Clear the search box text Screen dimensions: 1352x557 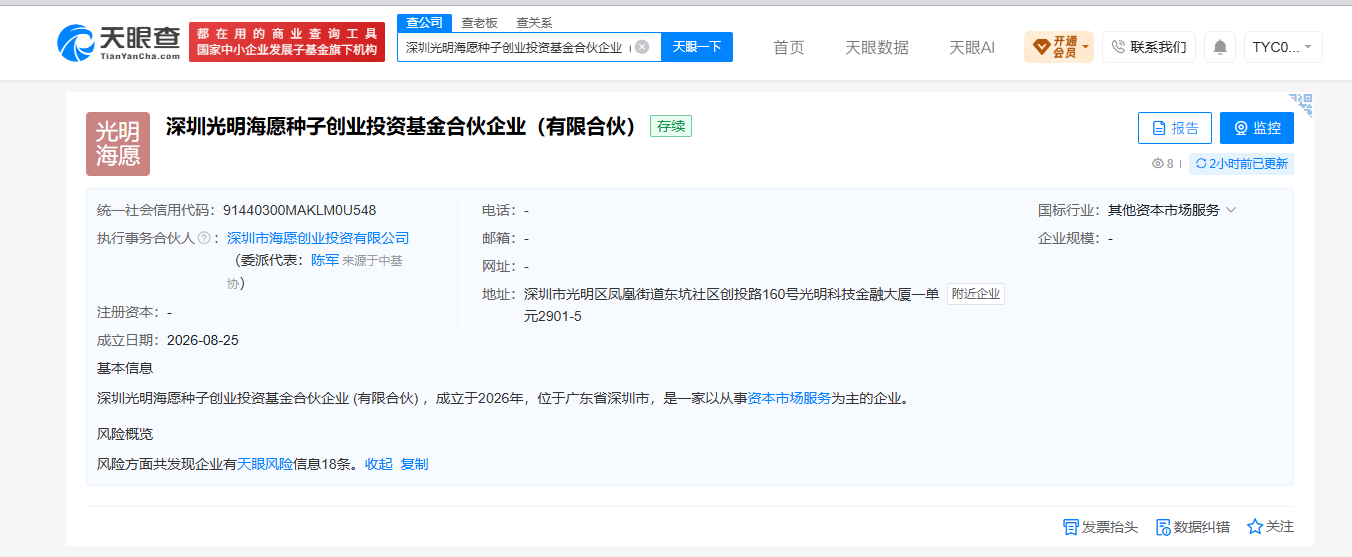point(642,47)
